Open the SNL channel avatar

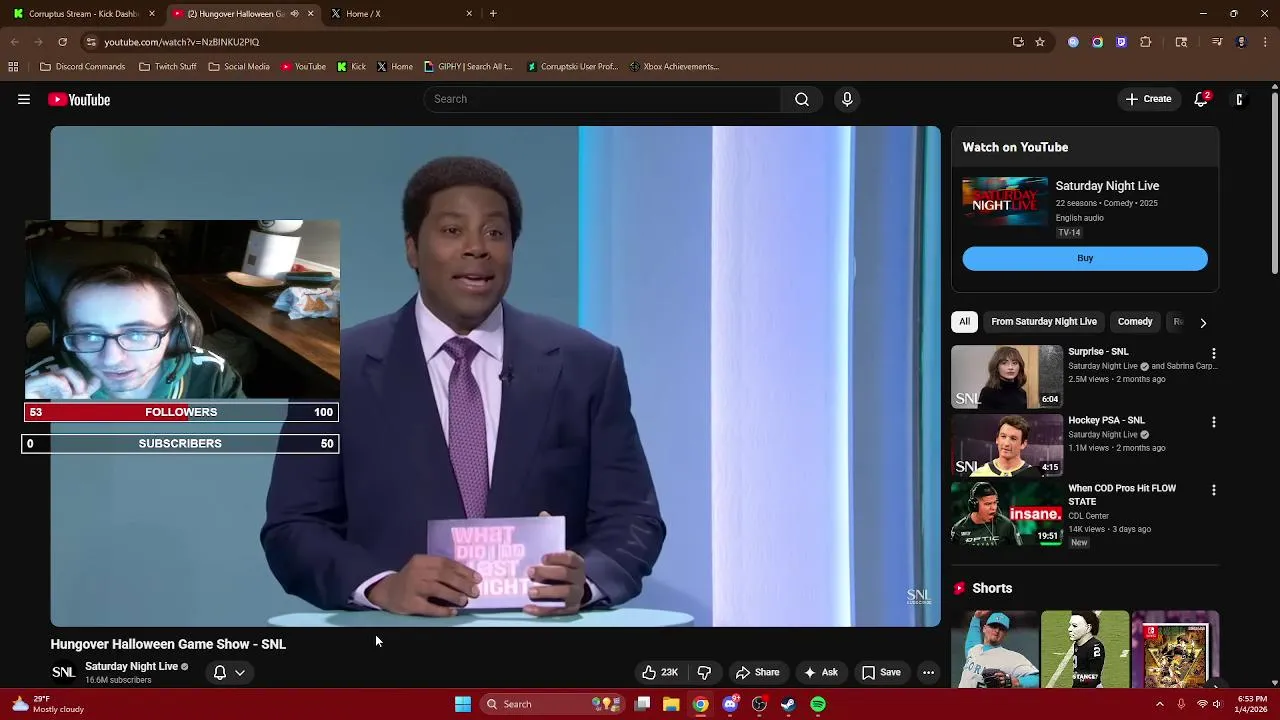[63, 672]
